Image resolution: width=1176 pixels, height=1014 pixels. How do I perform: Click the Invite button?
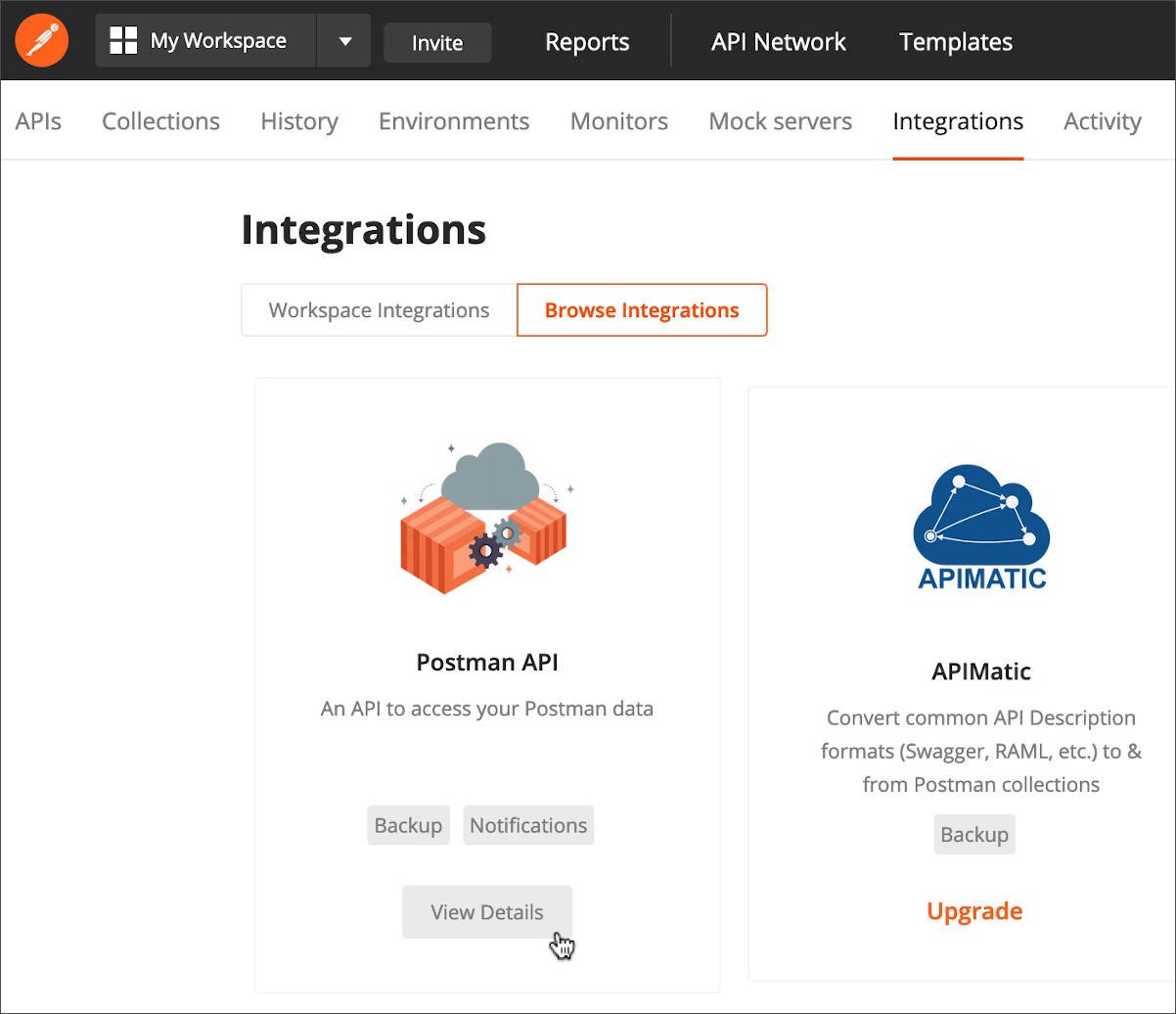point(437,42)
